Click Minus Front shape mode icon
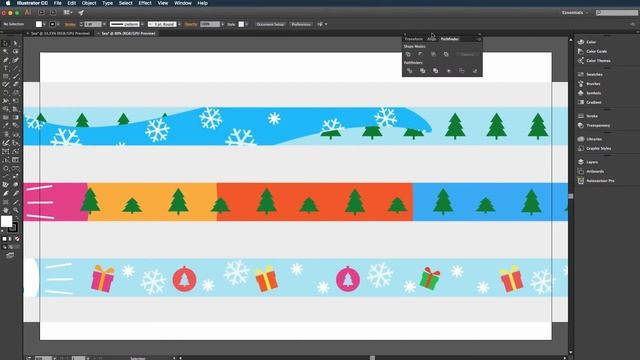This screenshot has width=640, height=360. coord(420,54)
